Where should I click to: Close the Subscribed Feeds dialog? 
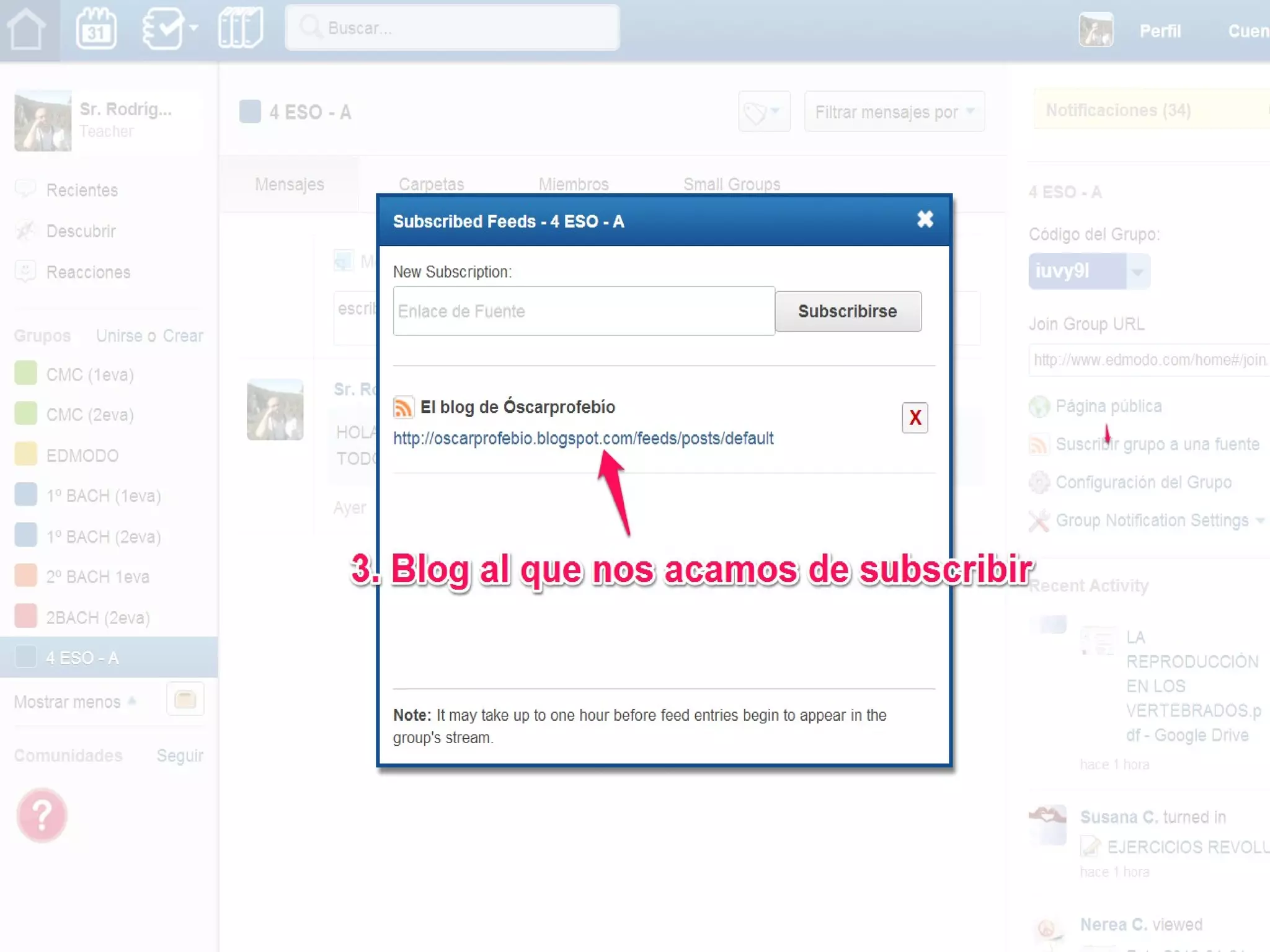tap(925, 219)
